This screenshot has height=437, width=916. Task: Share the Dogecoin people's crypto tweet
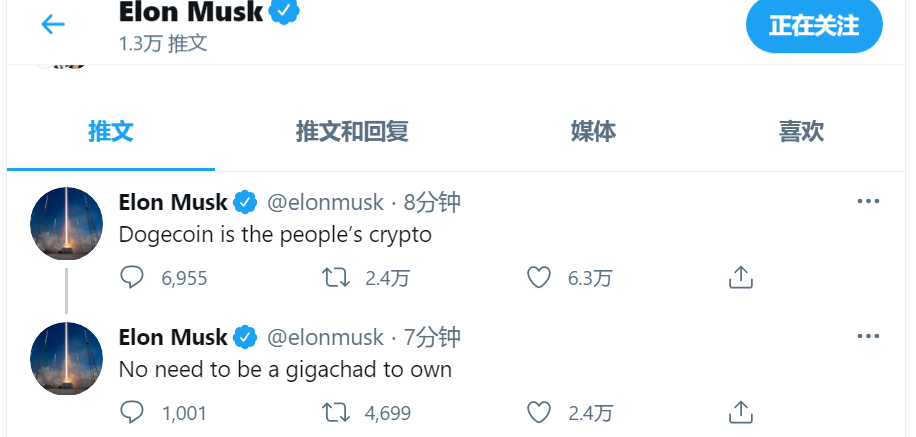[x=740, y=277]
